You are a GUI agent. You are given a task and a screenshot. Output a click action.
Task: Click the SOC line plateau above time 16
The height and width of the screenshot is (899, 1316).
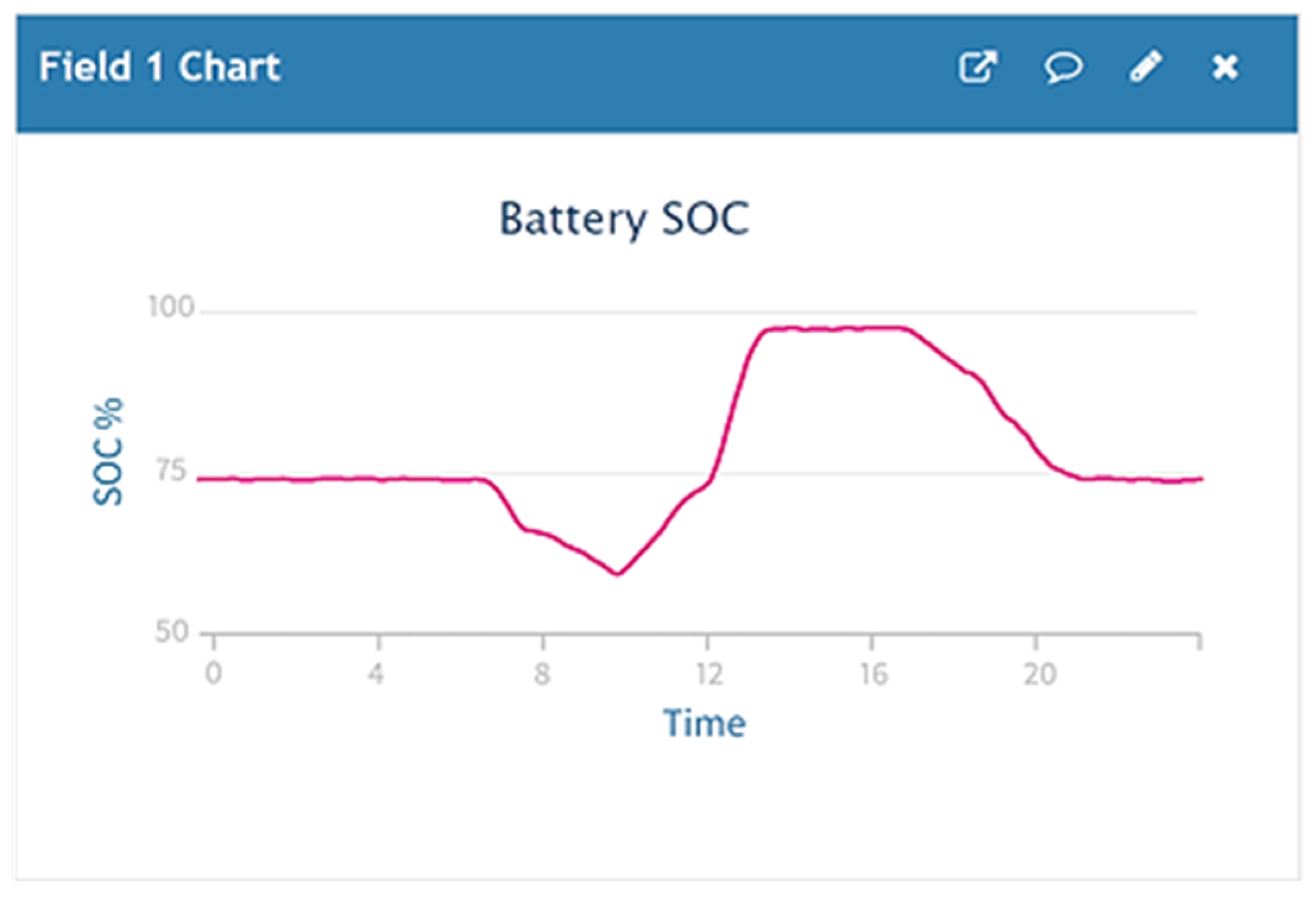(x=872, y=328)
